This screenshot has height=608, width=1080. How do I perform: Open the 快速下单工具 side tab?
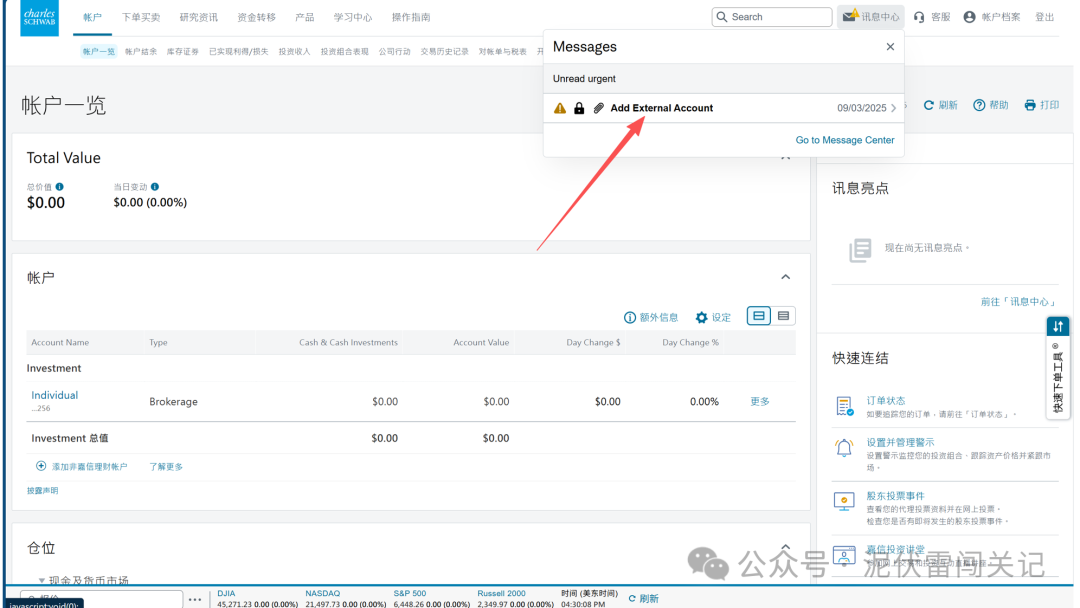click(x=1058, y=367)
